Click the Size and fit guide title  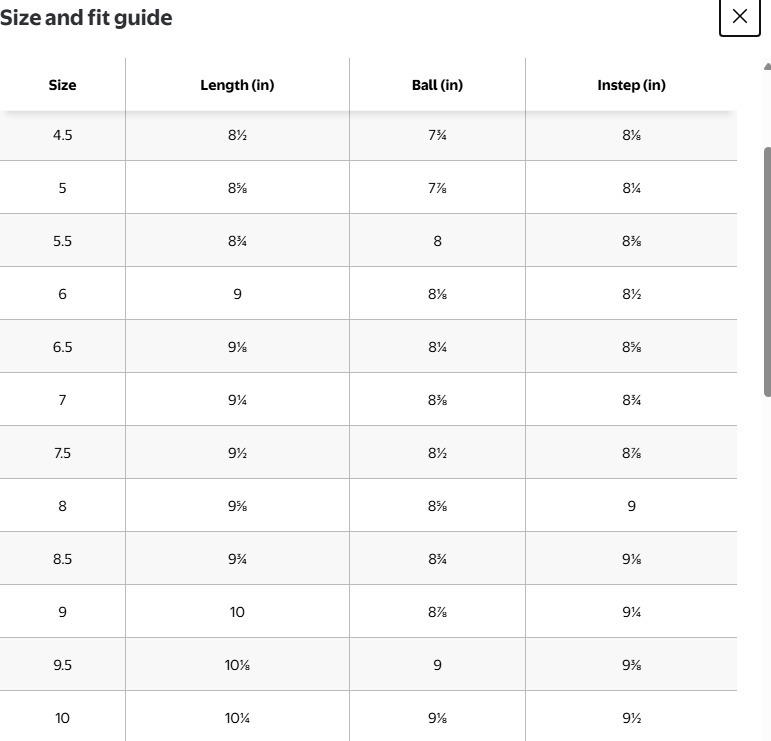click(x=86, y=18)
